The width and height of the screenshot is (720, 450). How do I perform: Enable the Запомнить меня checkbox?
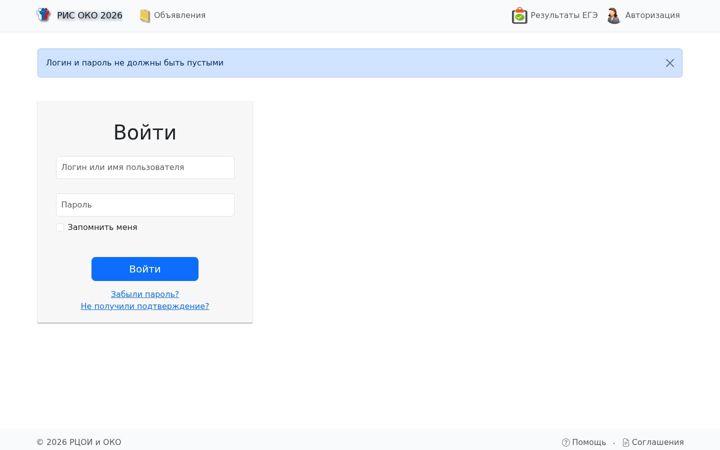pos(60,227)
